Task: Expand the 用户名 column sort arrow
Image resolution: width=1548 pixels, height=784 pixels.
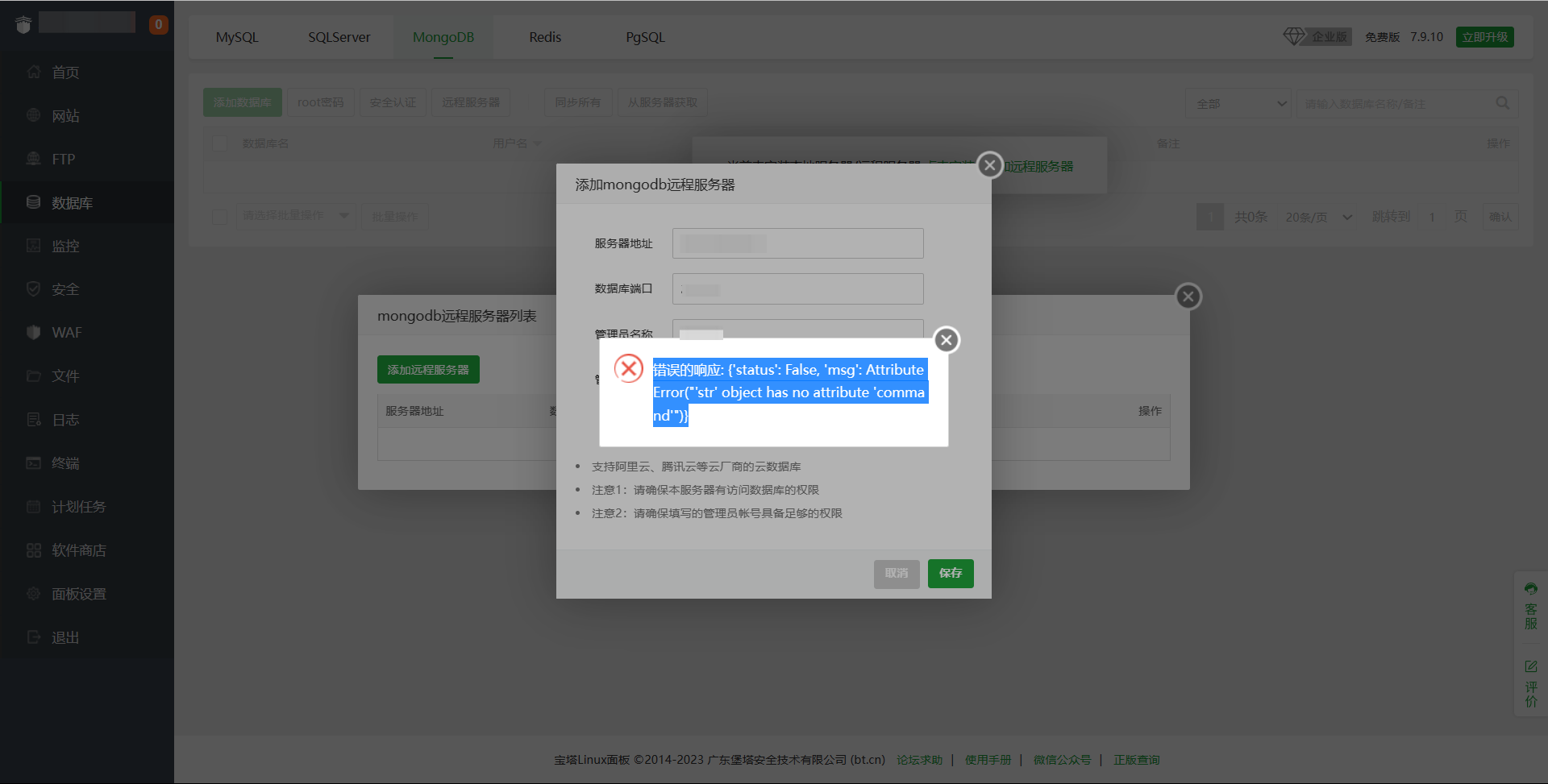Action: (537, 143)
